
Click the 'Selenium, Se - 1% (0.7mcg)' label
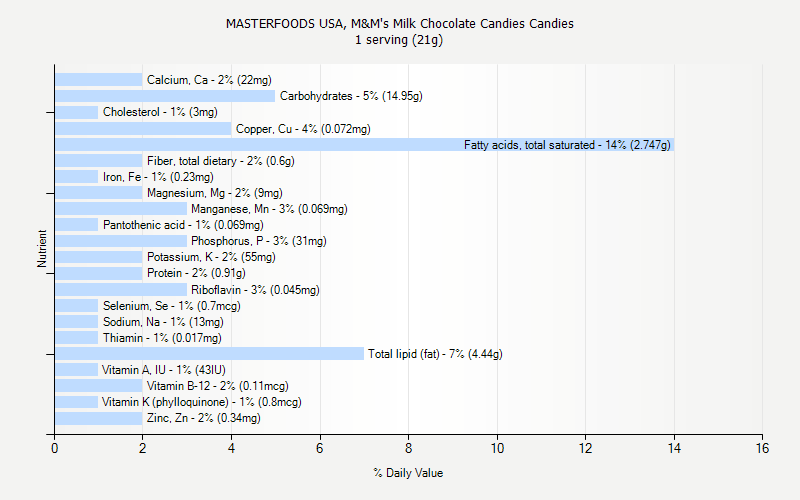171,306
